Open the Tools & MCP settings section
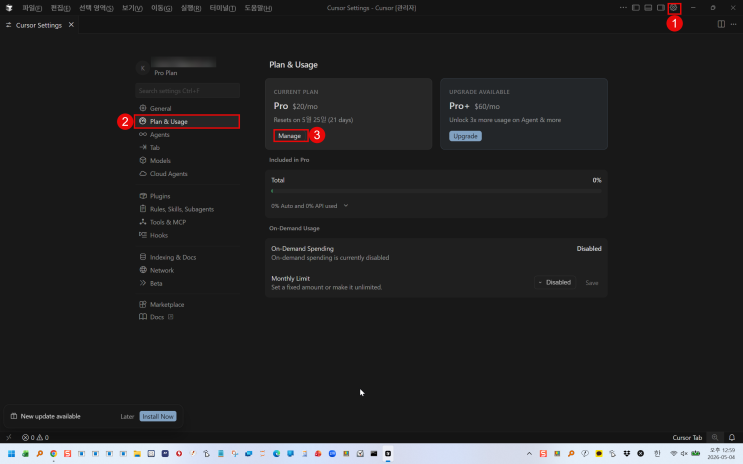This screenshot has width=743, height=464. point(188,222)
